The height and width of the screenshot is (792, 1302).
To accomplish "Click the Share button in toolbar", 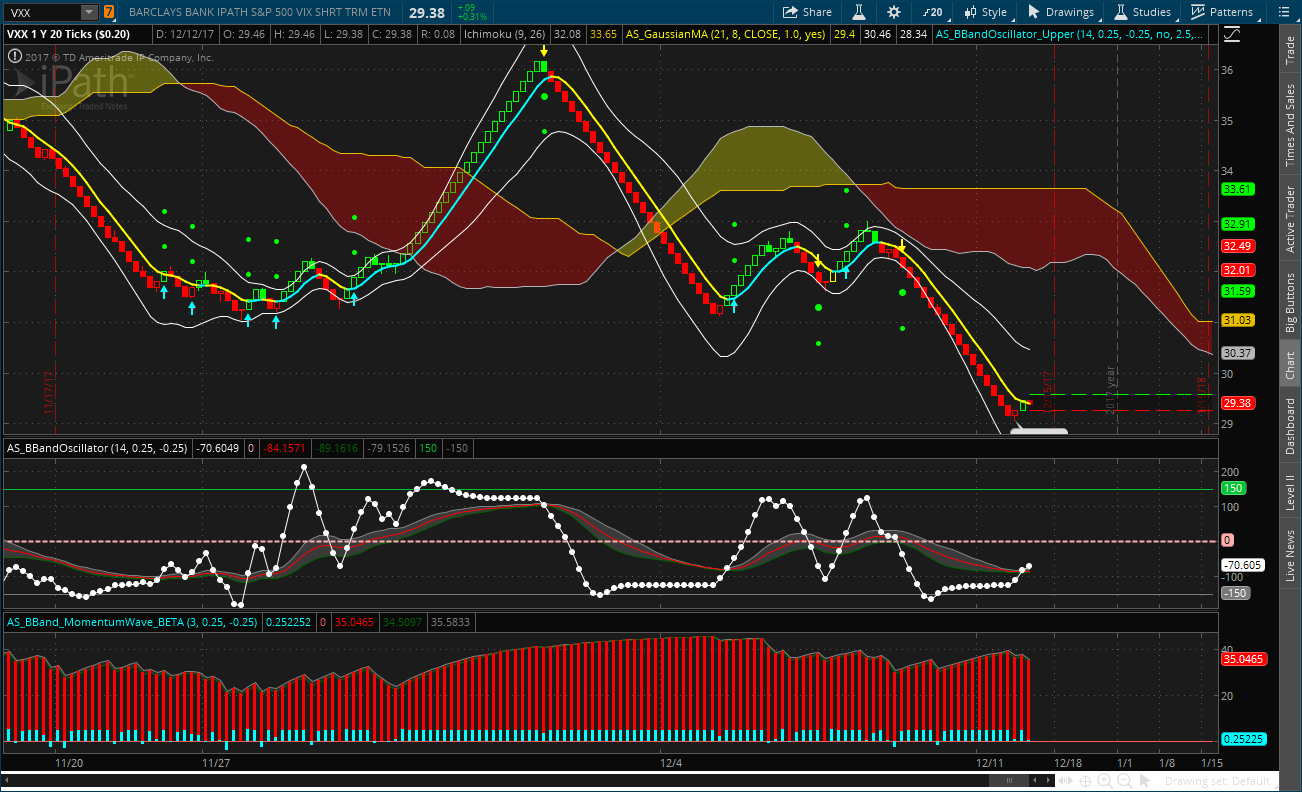I will coord(806,12).
